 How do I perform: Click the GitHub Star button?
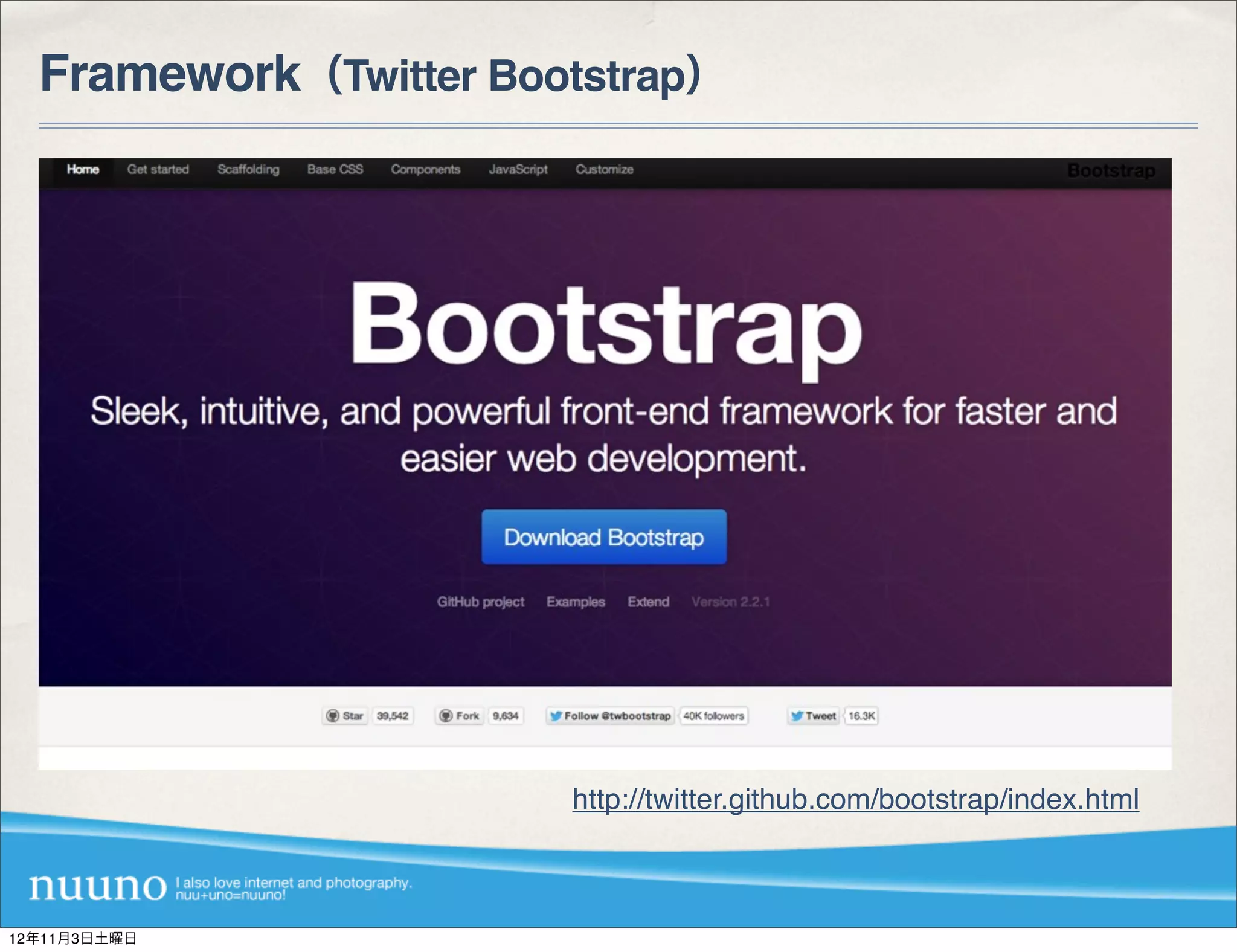click(345, 716)
